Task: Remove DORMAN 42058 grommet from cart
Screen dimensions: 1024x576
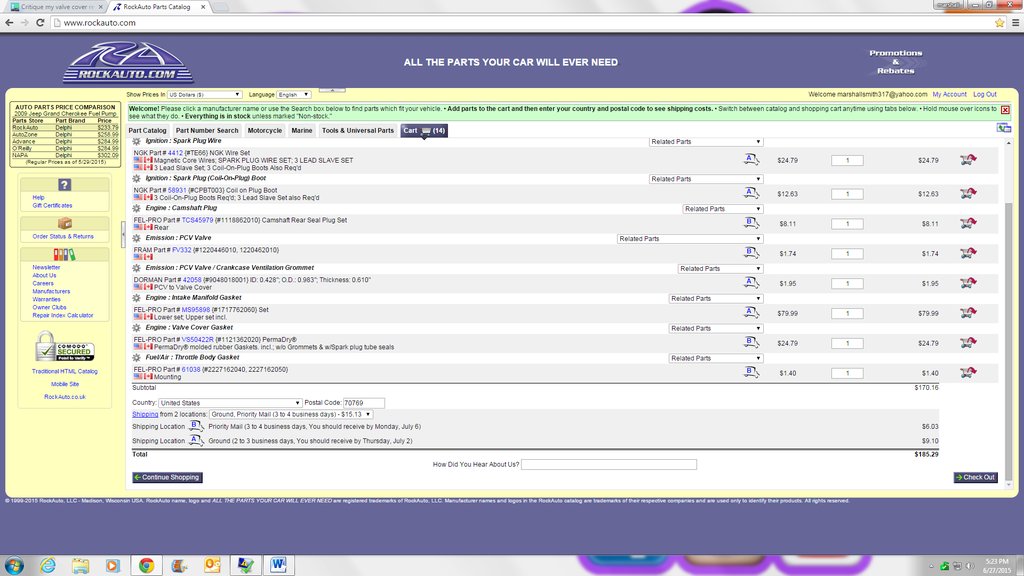Action: [x=968, y=283]
